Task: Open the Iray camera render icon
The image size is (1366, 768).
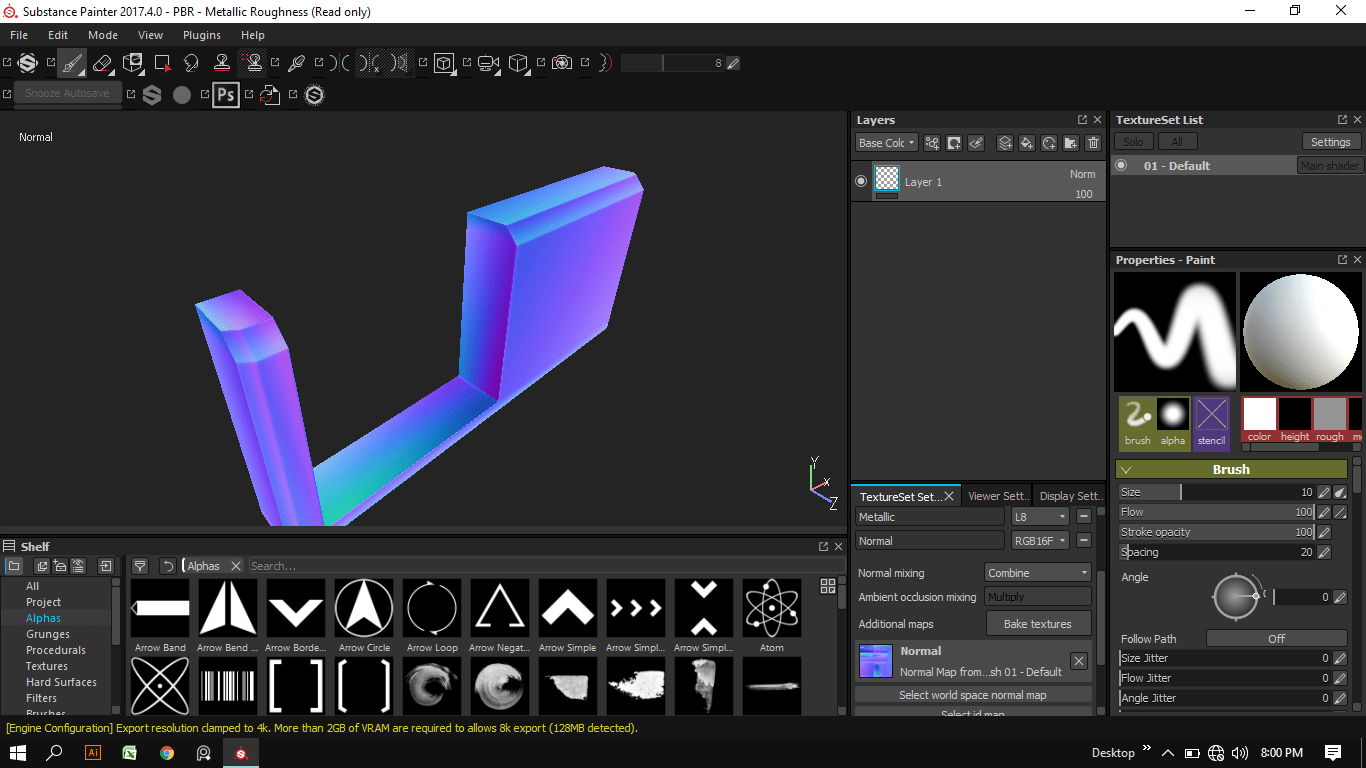Action: (562, 63)
